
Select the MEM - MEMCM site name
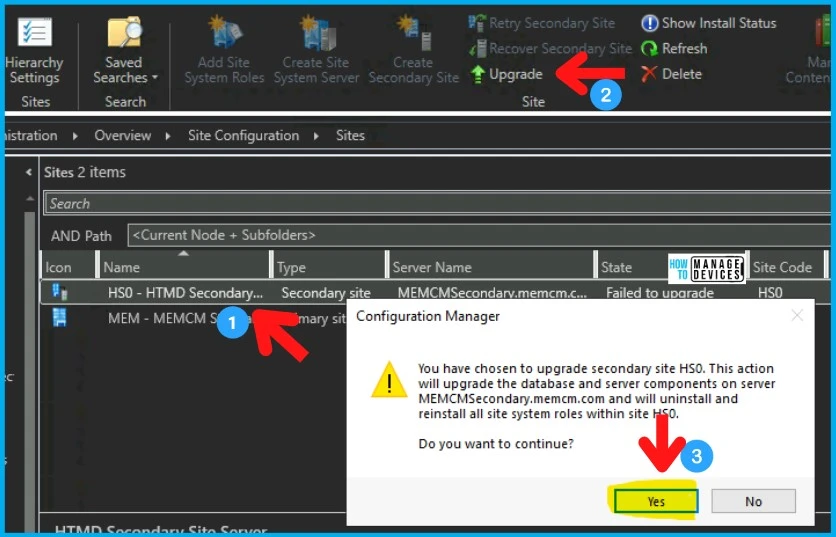(160, 318)
